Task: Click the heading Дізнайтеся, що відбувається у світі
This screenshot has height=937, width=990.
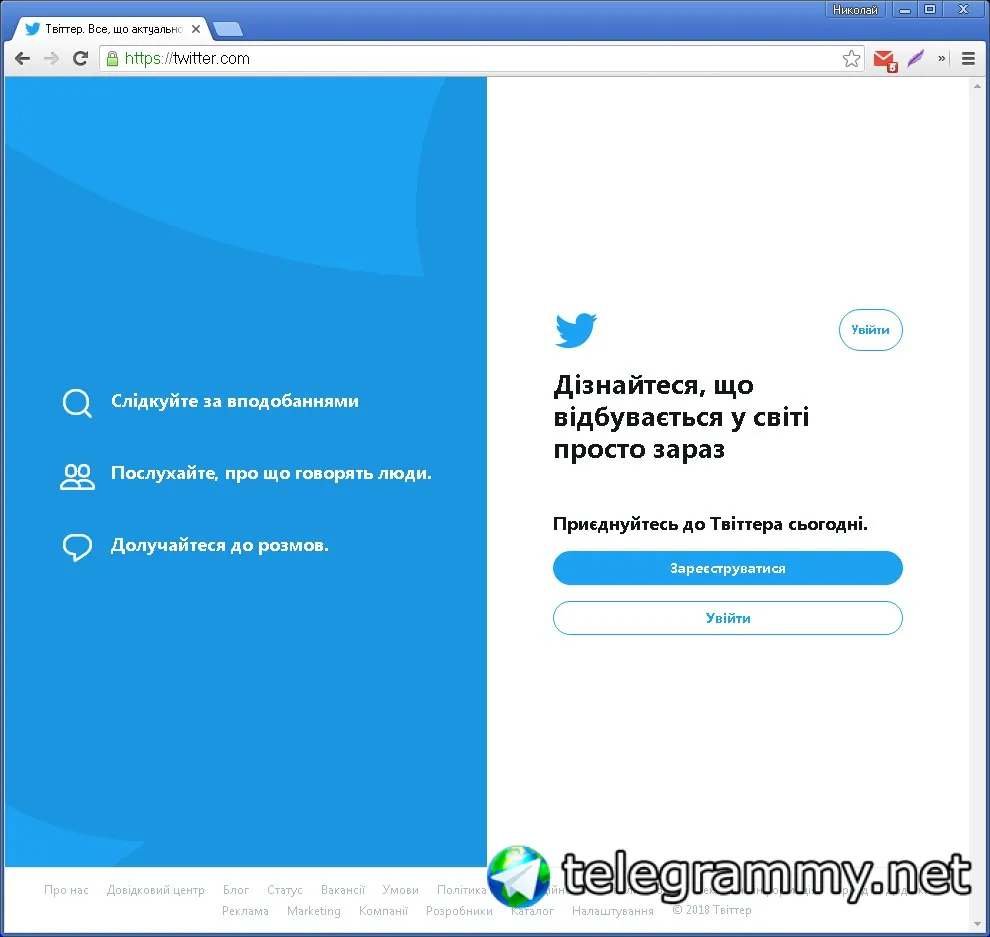Action: point(681,417)
